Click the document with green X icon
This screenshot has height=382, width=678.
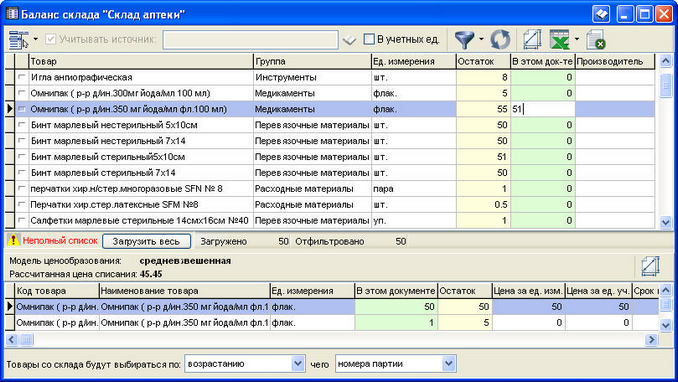(596, 39)
